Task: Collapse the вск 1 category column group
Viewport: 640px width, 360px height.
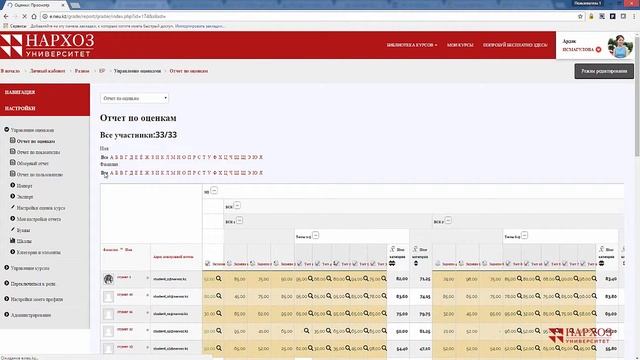Action: pyautogui.click(x=240, y=221)
